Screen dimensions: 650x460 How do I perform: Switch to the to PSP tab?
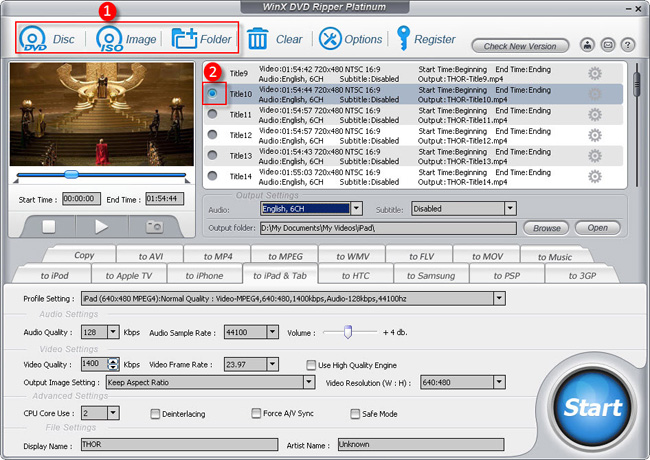coord(507,275)
